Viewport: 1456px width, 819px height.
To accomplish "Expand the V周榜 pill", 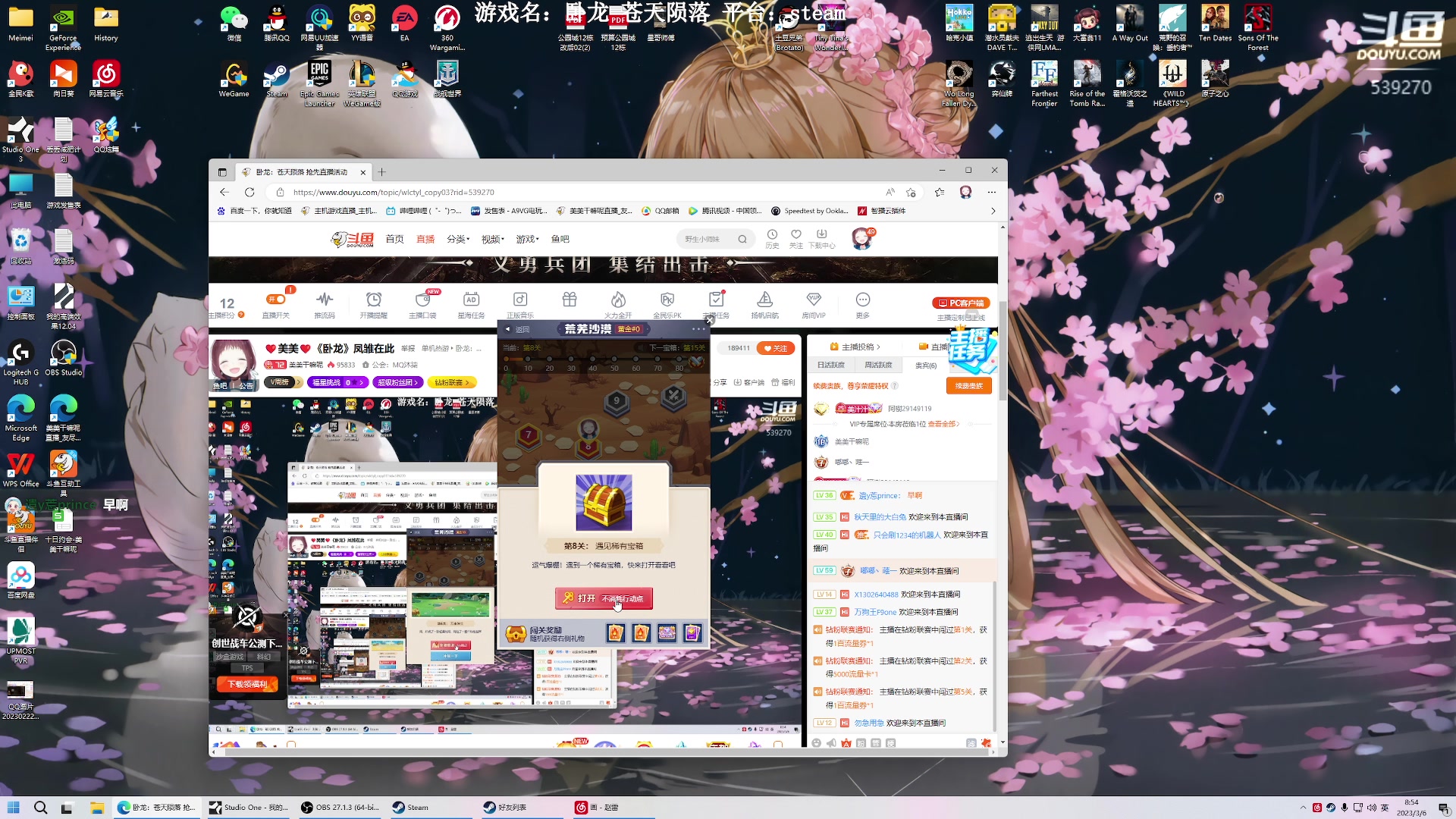I will coord(283,382).
